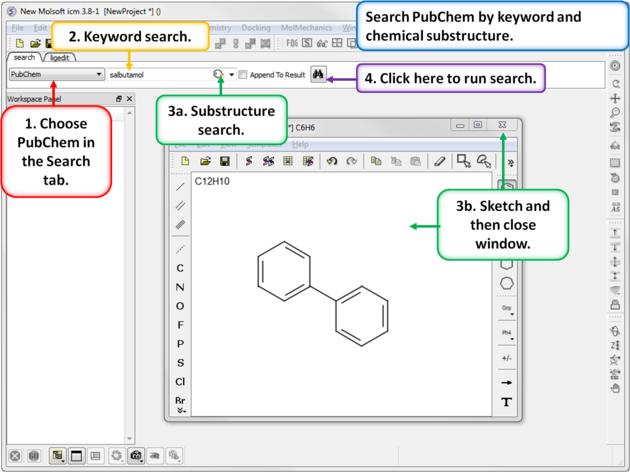Open the substructure sketch editor icon
The height and width of the screenshot is (472, 630).
(x=219, y=74)
